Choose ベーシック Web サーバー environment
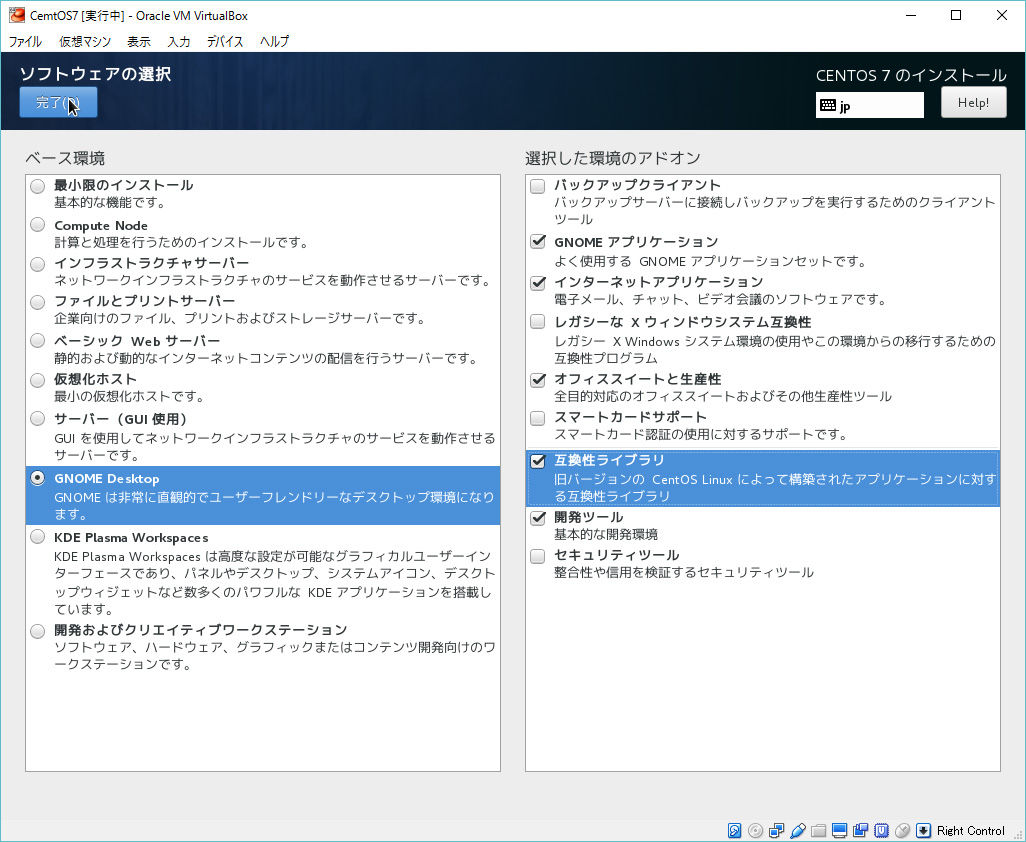Screen dimensions: 1026x842 [x=38, y=340]
